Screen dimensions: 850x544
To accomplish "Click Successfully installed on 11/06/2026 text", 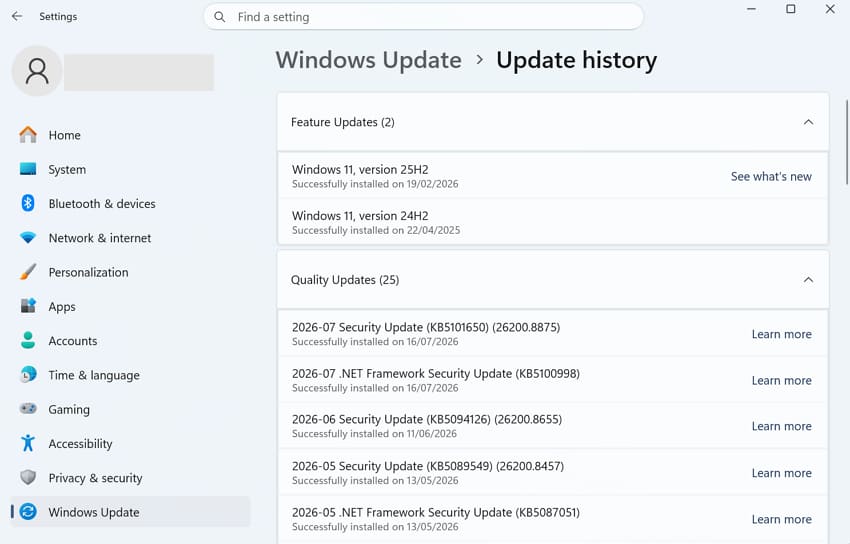I will coord(374,433).
